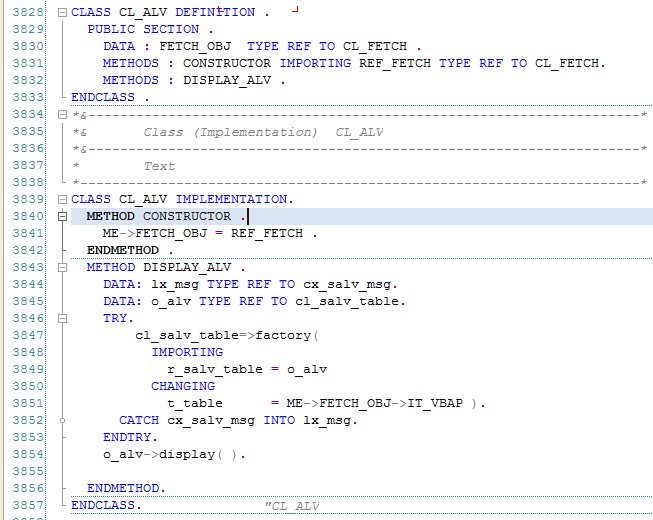
Task: Click cx_salv_msg type on line 3844
Action: click(x=347, y=285)
